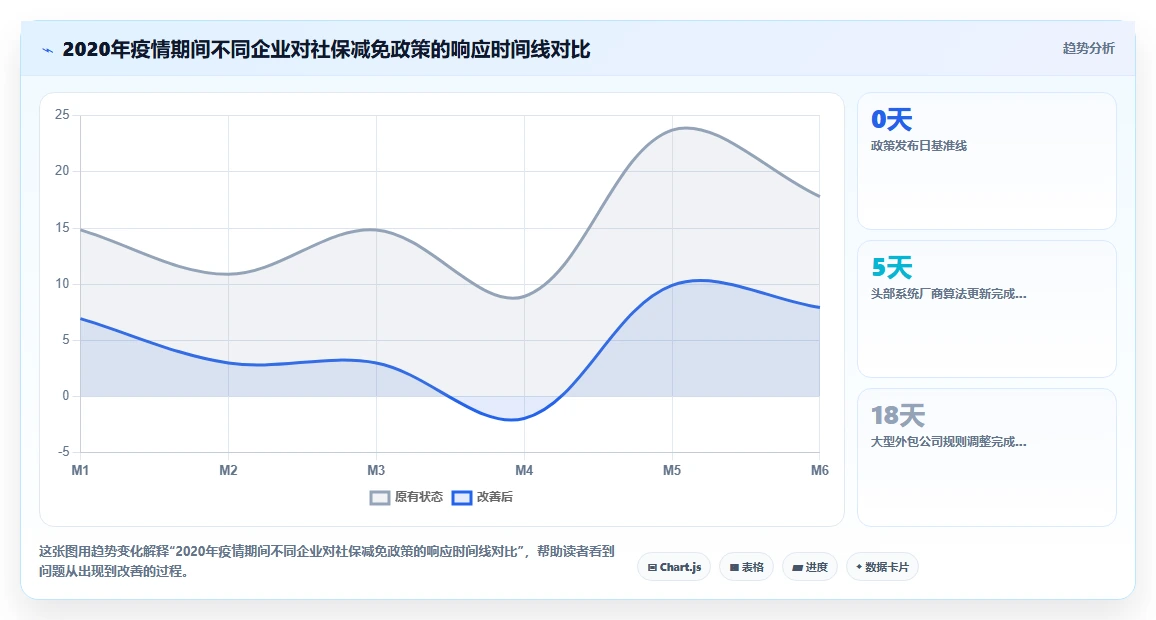Click the 5天 value text
Screen dimensions: 1156x620
891,268
